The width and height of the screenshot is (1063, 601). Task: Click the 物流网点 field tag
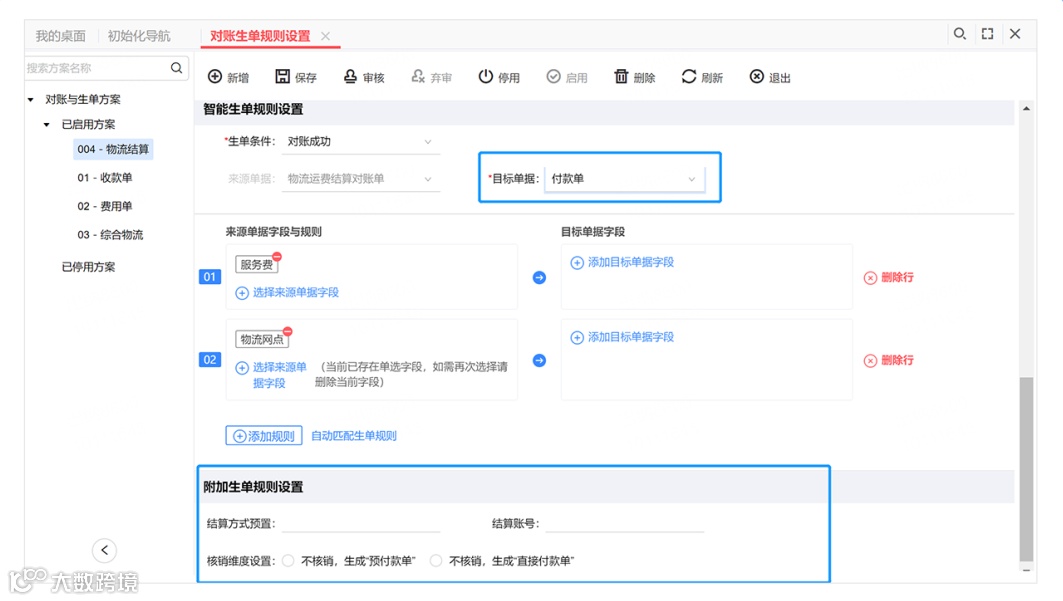tap(262, 339)
